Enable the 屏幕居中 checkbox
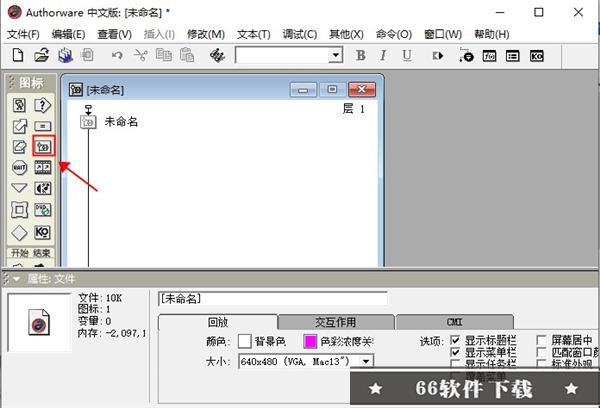The height and width of the screenshot is (408, 600). (541, 340)
